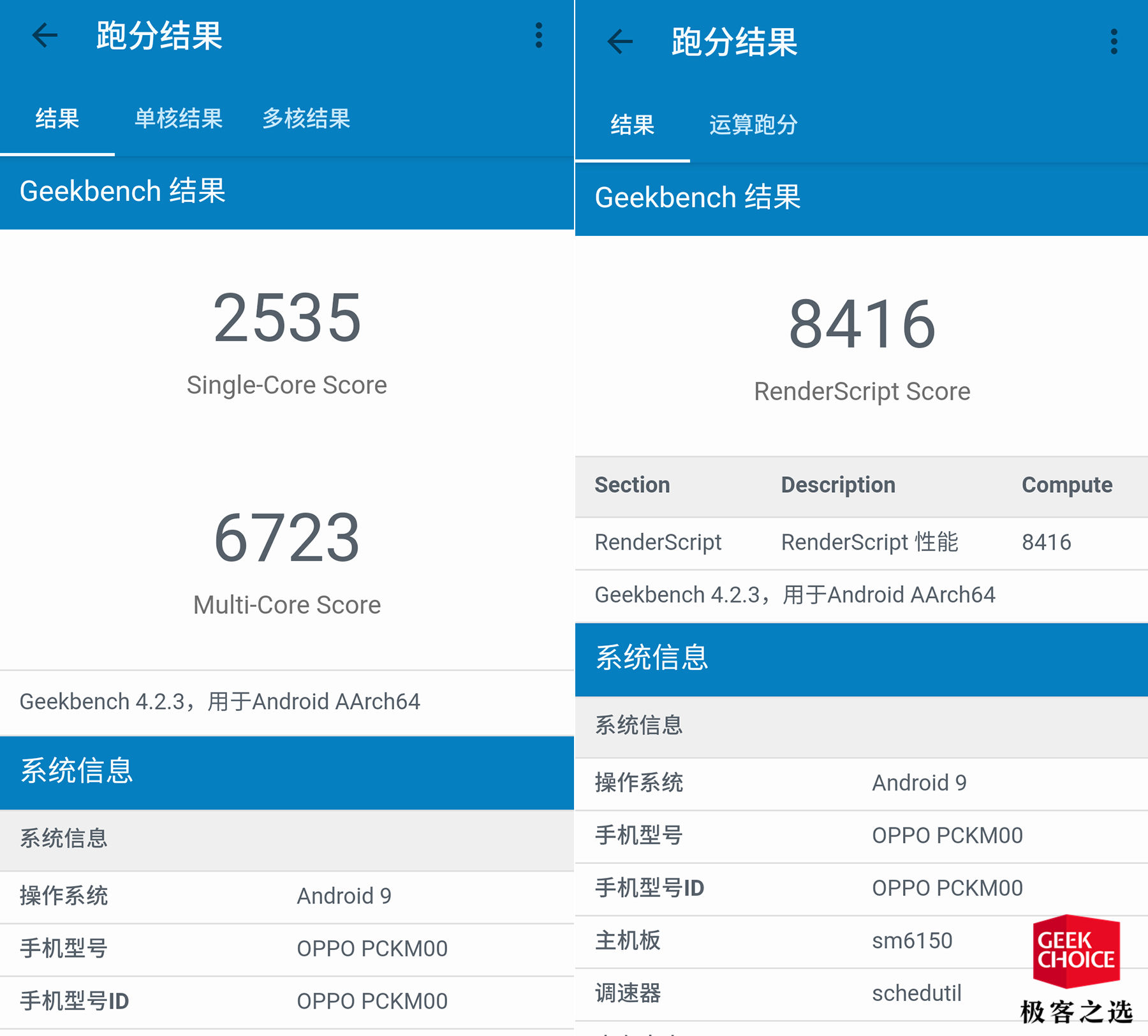This screenshot has width=1148, height=1036.
Task: Select the 8416 compute value cell
Action: pyautogui.click(x=1047, y=543)
